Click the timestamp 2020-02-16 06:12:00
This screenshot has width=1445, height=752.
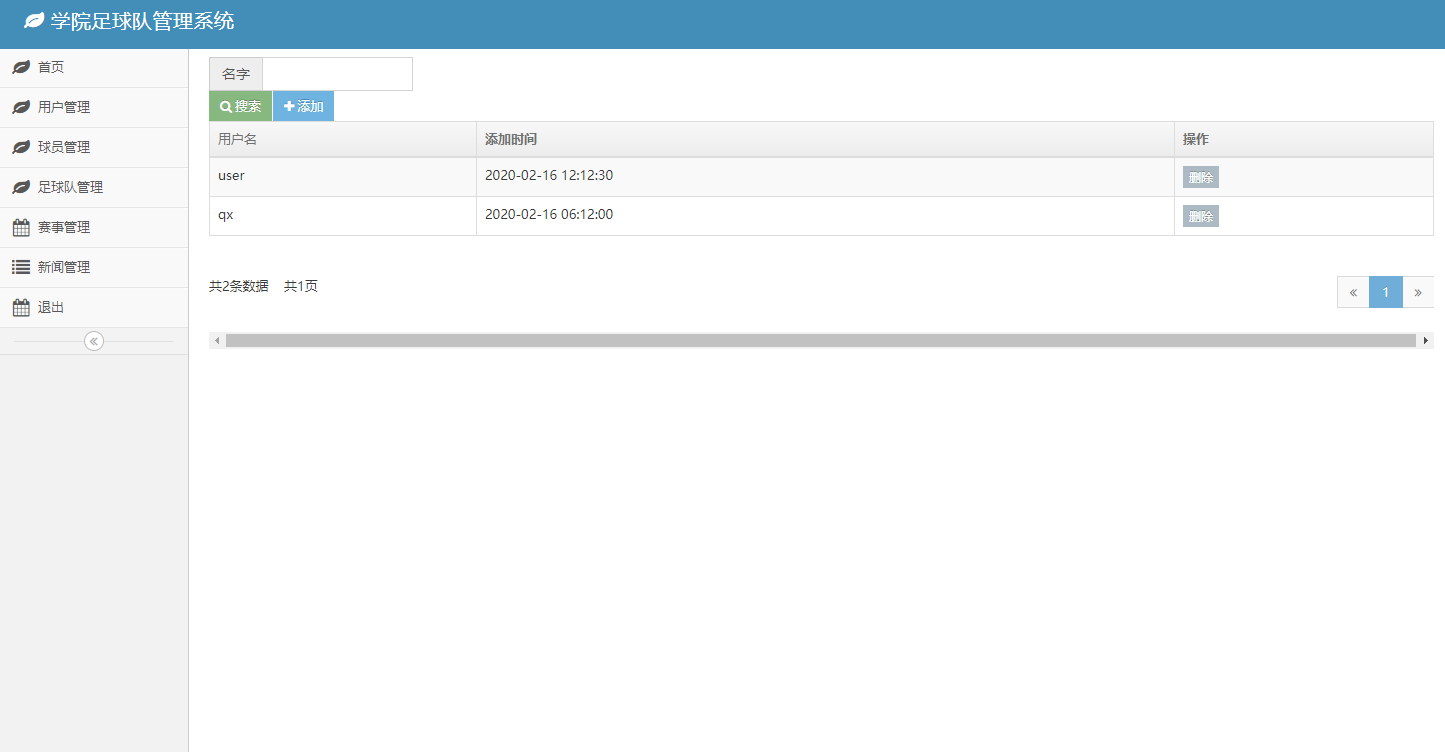549,214
